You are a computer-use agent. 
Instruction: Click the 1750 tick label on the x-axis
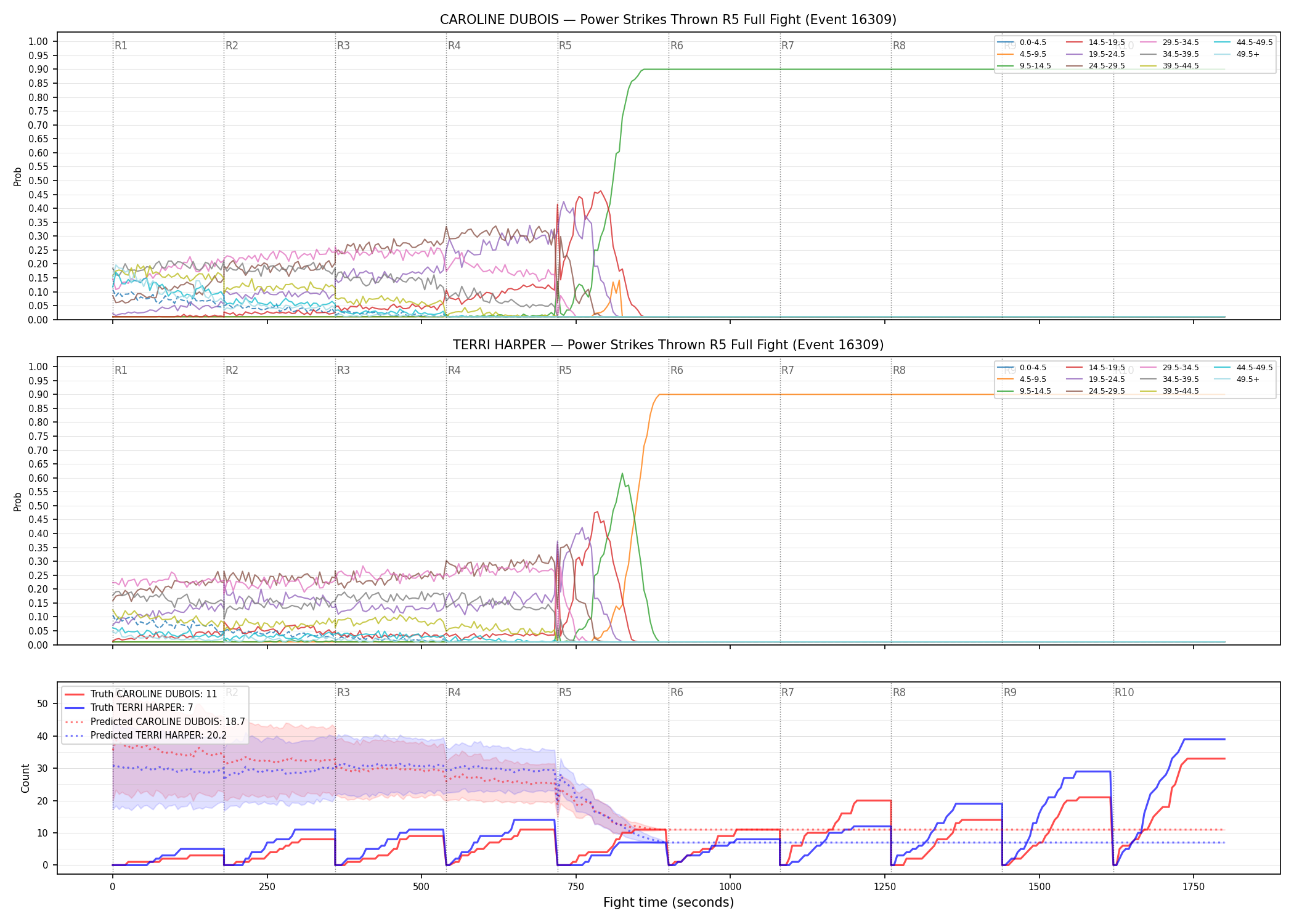click(x=1194, y=887)
